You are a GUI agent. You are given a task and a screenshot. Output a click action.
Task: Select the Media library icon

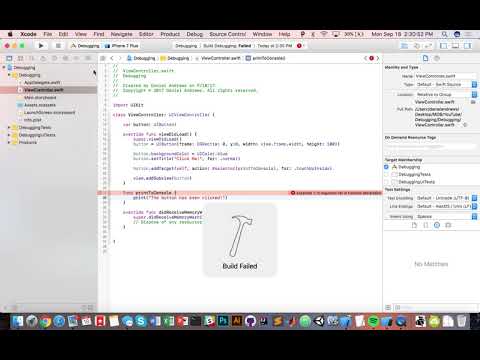(x=448, y=225)
